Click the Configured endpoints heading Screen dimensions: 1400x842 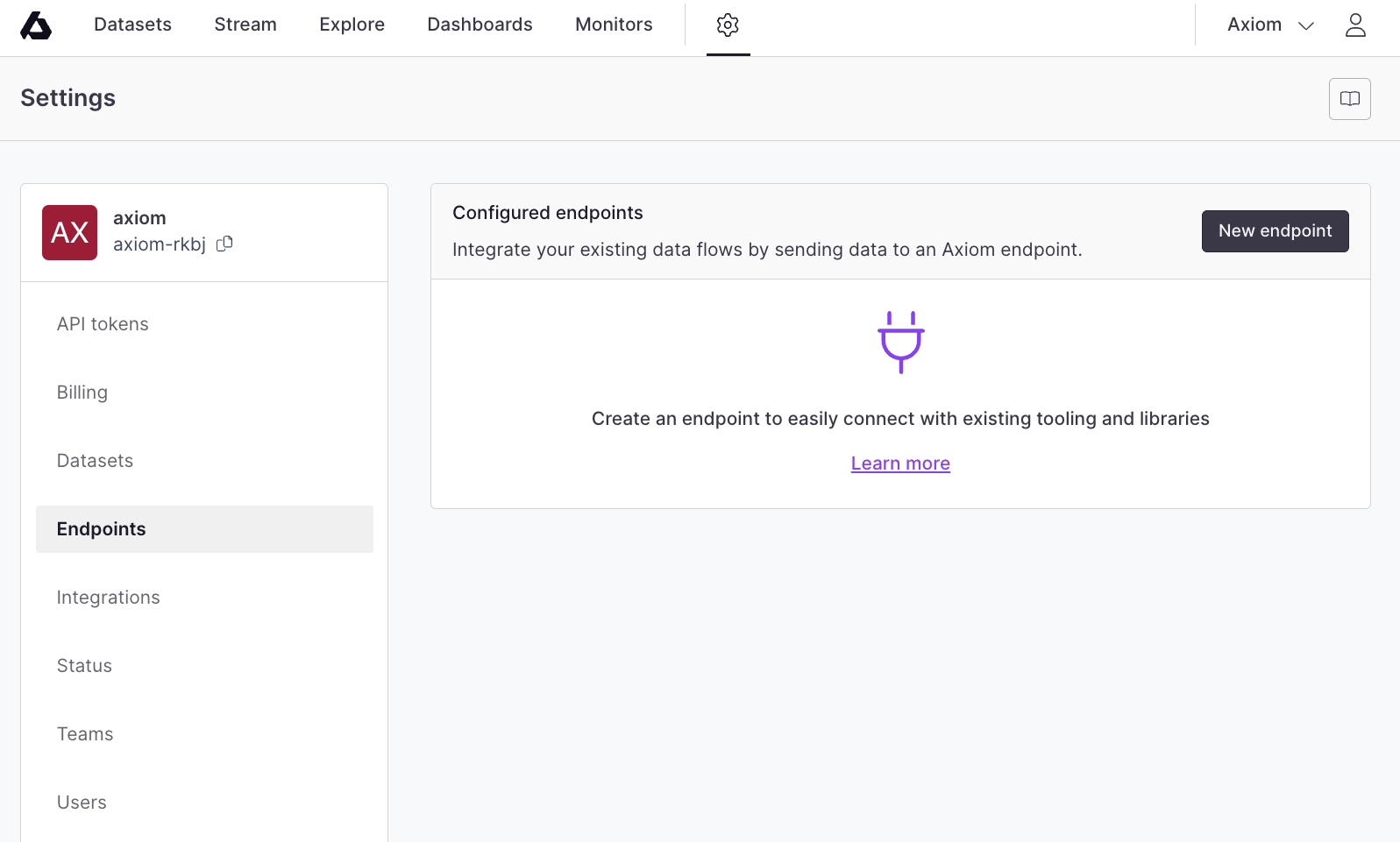(x=548, y=213)
